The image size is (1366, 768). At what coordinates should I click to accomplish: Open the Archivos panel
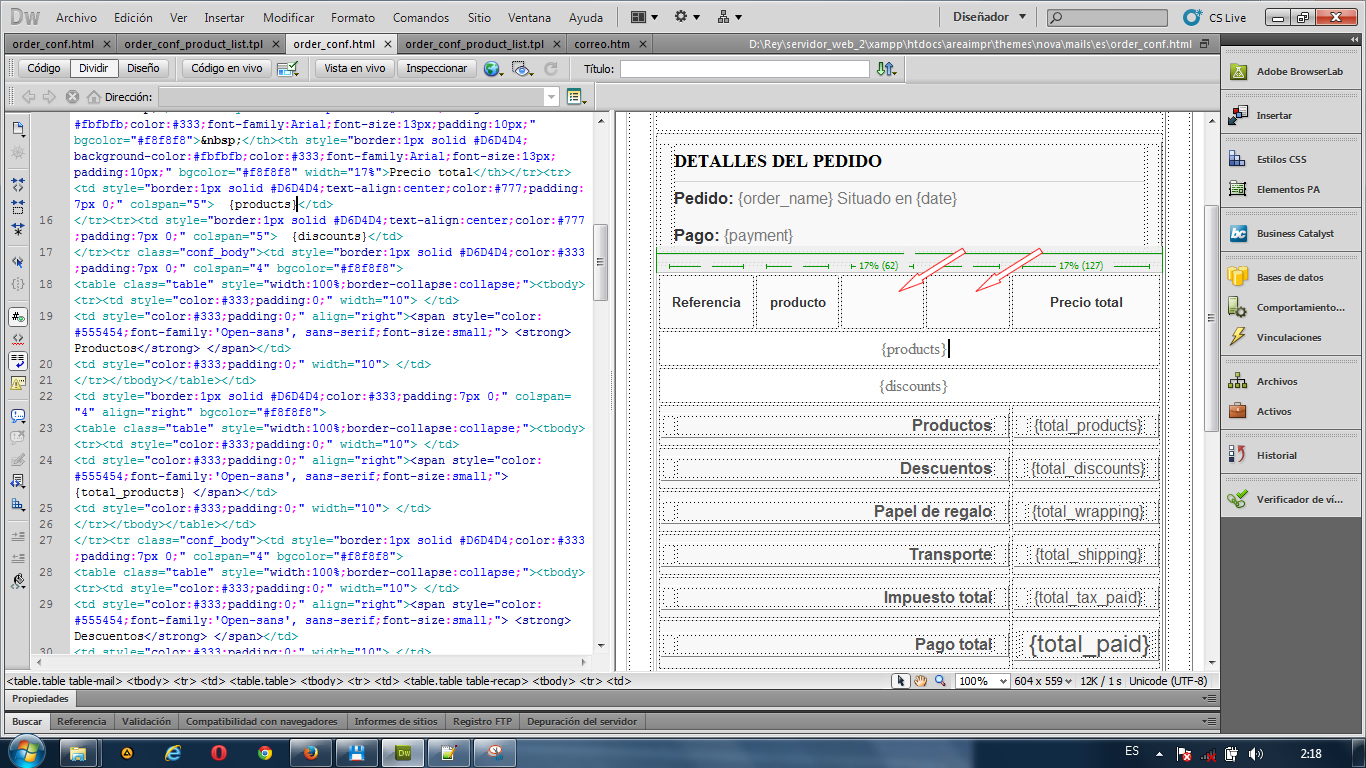pyautogui.click(x=1276, y=381)
